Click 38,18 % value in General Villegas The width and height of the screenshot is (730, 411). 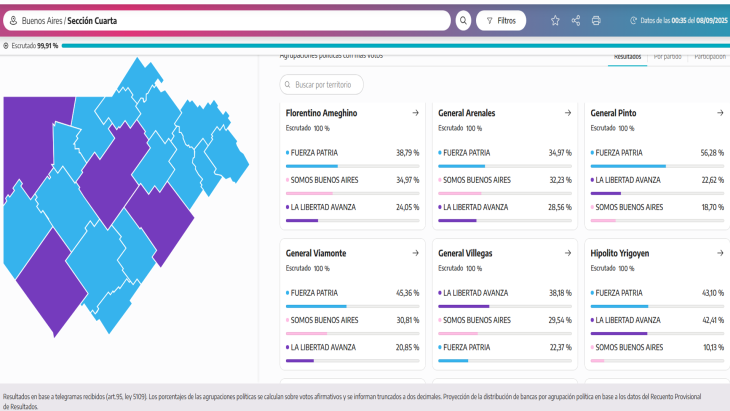point(560,293)
